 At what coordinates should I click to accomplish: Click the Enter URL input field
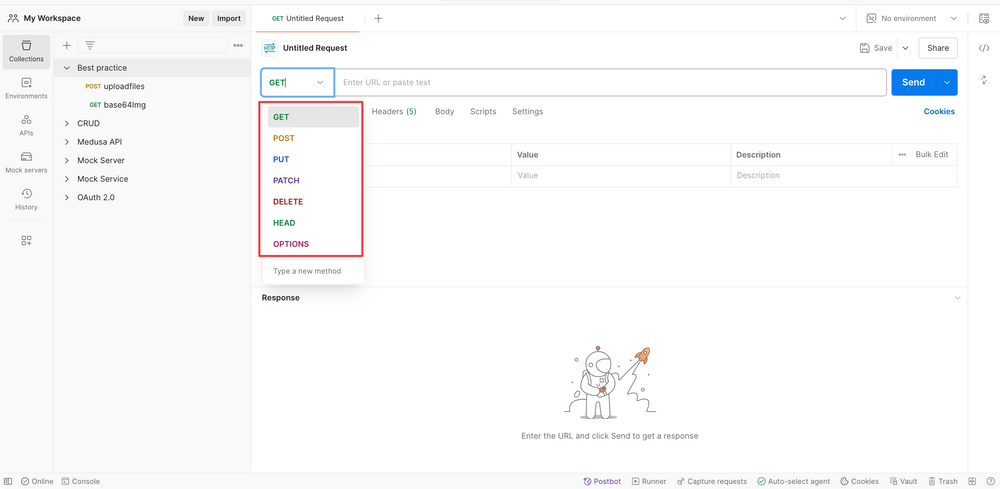coord(610,82)
